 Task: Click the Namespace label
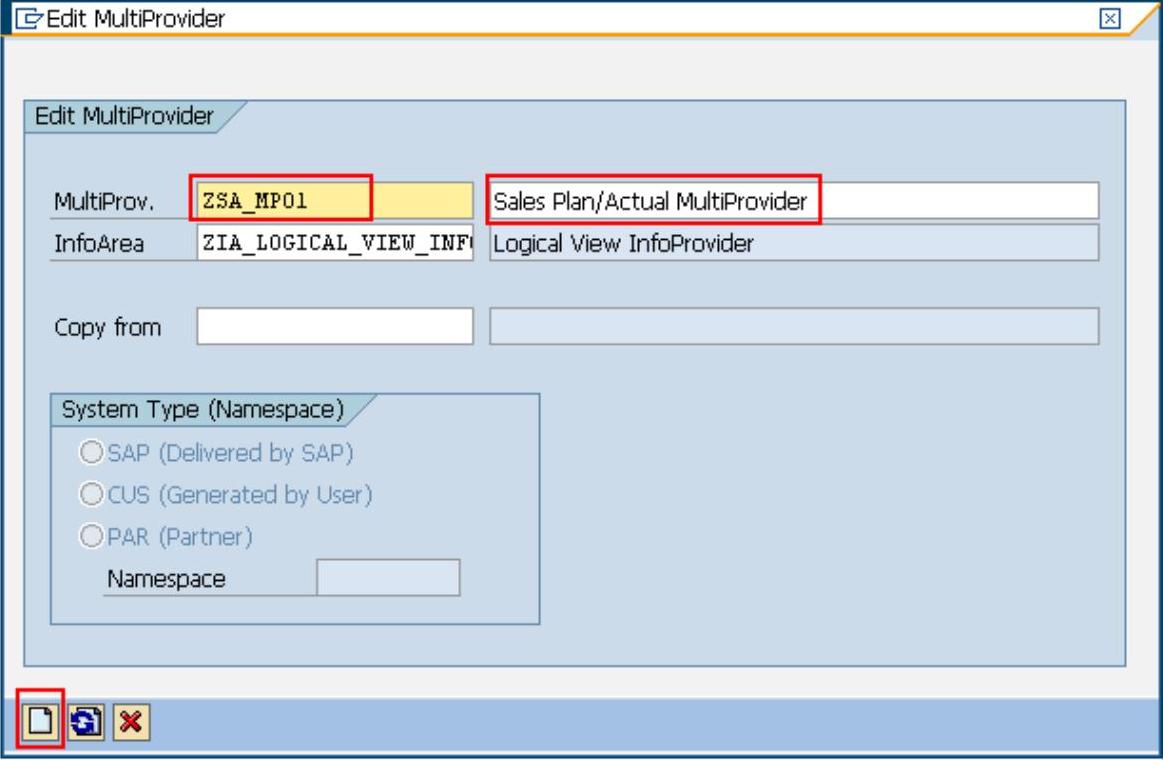point(166,579)
